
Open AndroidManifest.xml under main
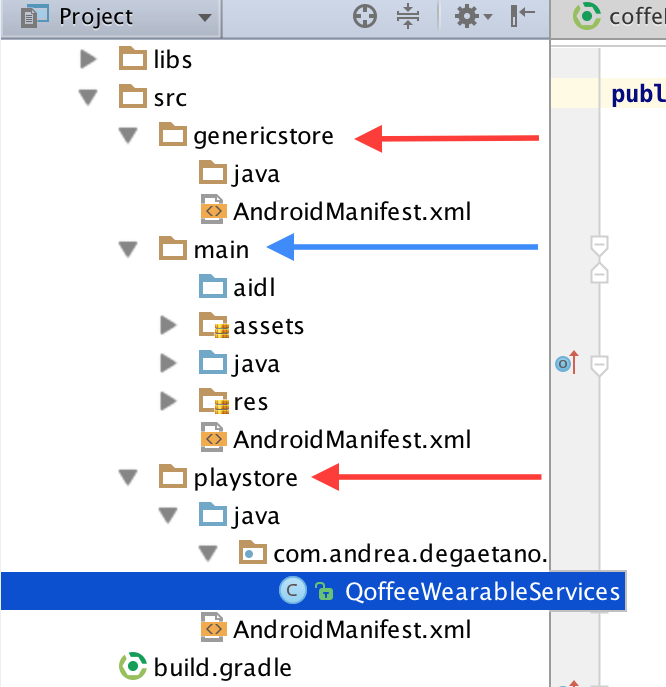point(336,439)
